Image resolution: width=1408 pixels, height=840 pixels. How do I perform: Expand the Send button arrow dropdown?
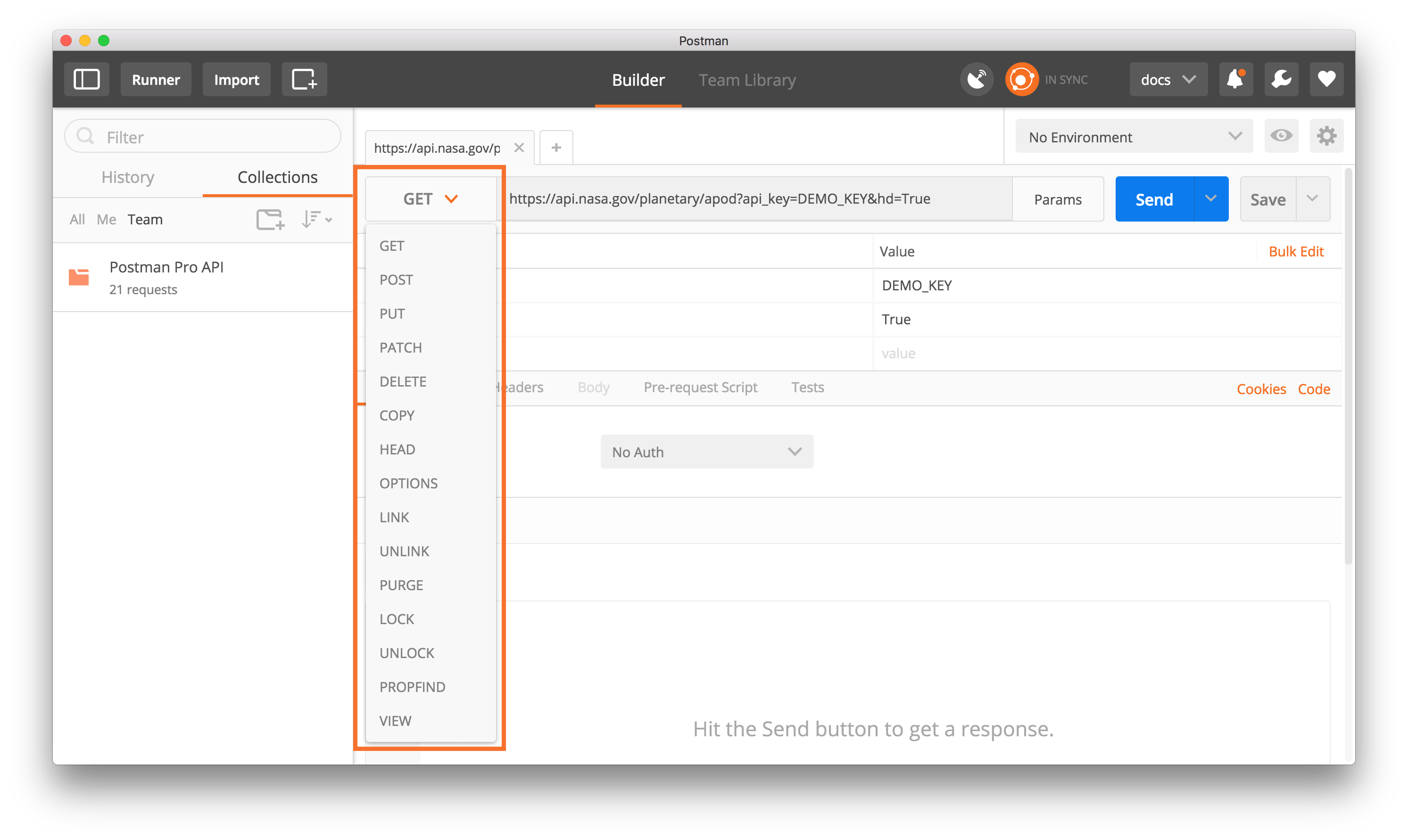1211,198
